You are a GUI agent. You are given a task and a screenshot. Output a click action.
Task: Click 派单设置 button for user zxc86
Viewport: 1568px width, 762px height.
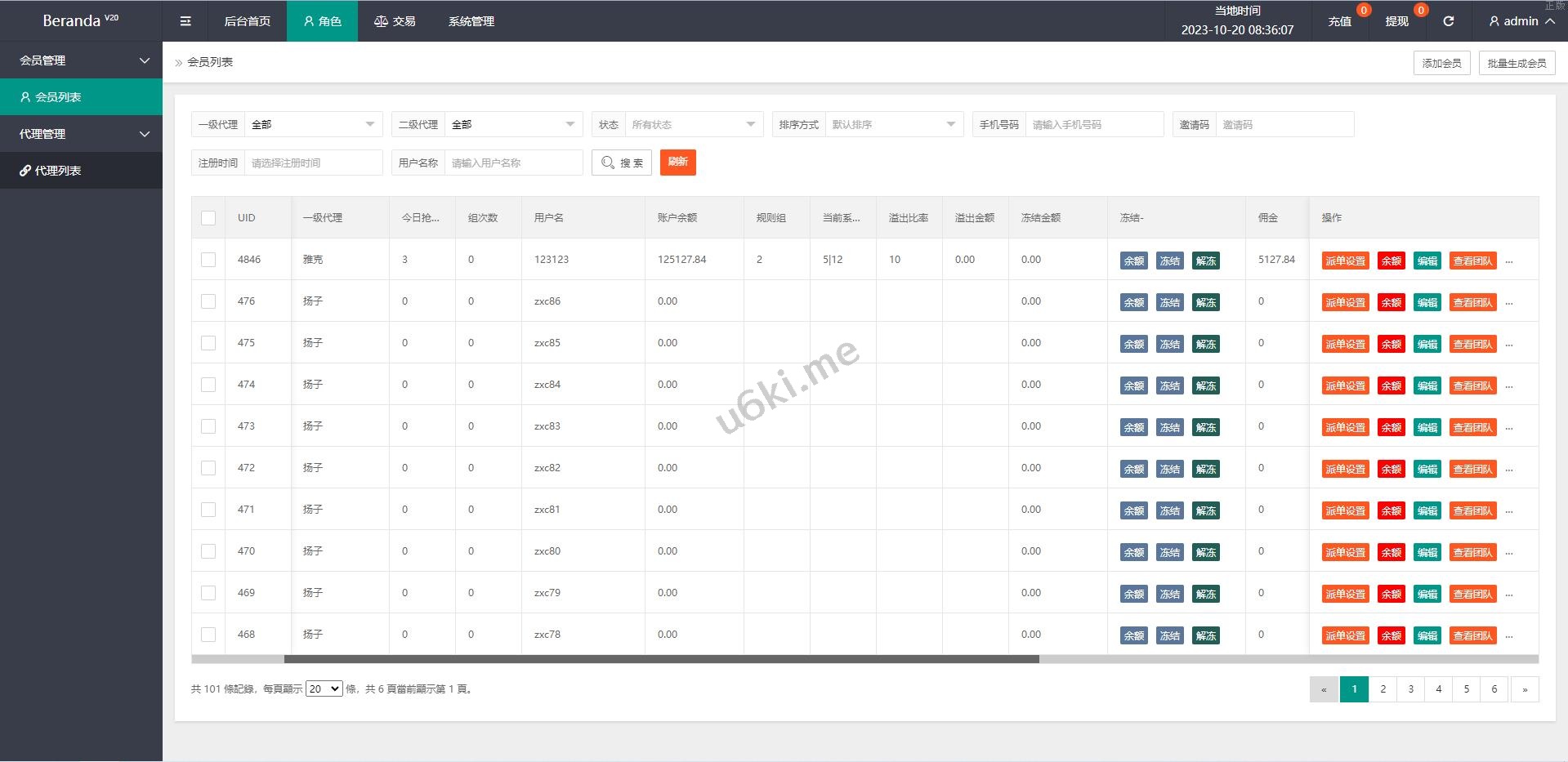tap(1345, 303)
